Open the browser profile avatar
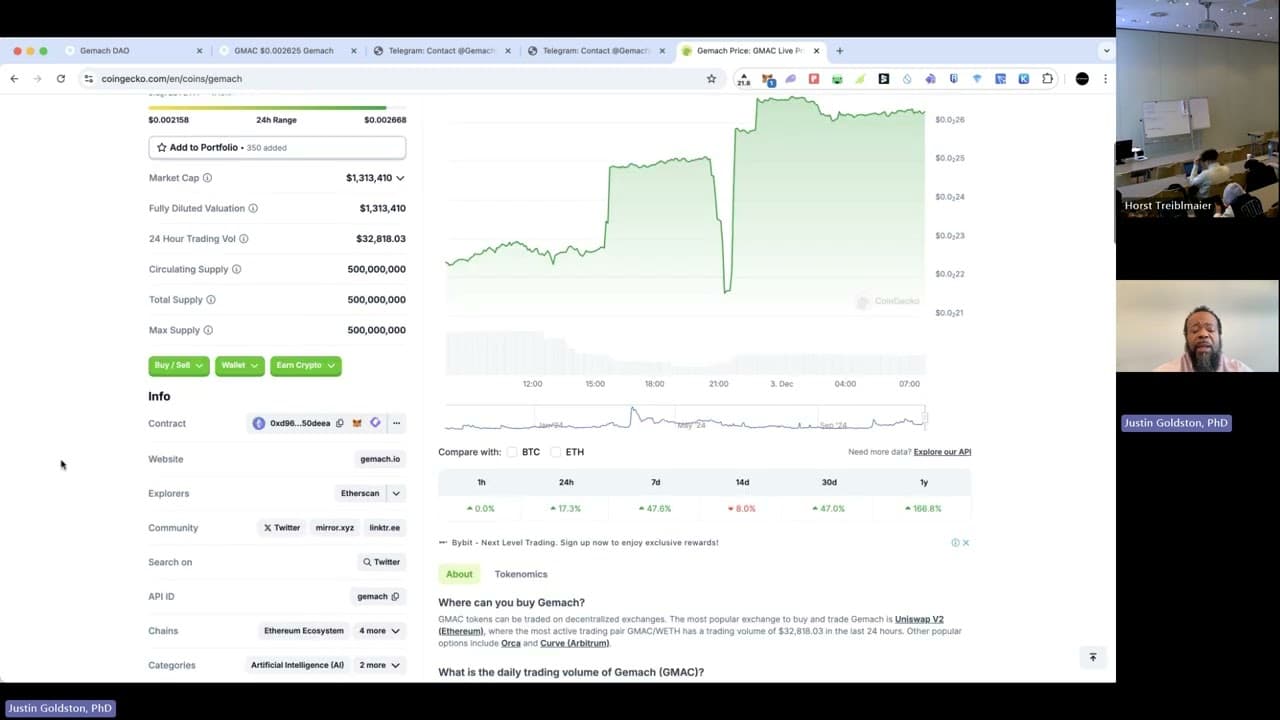 point(1082,78)
